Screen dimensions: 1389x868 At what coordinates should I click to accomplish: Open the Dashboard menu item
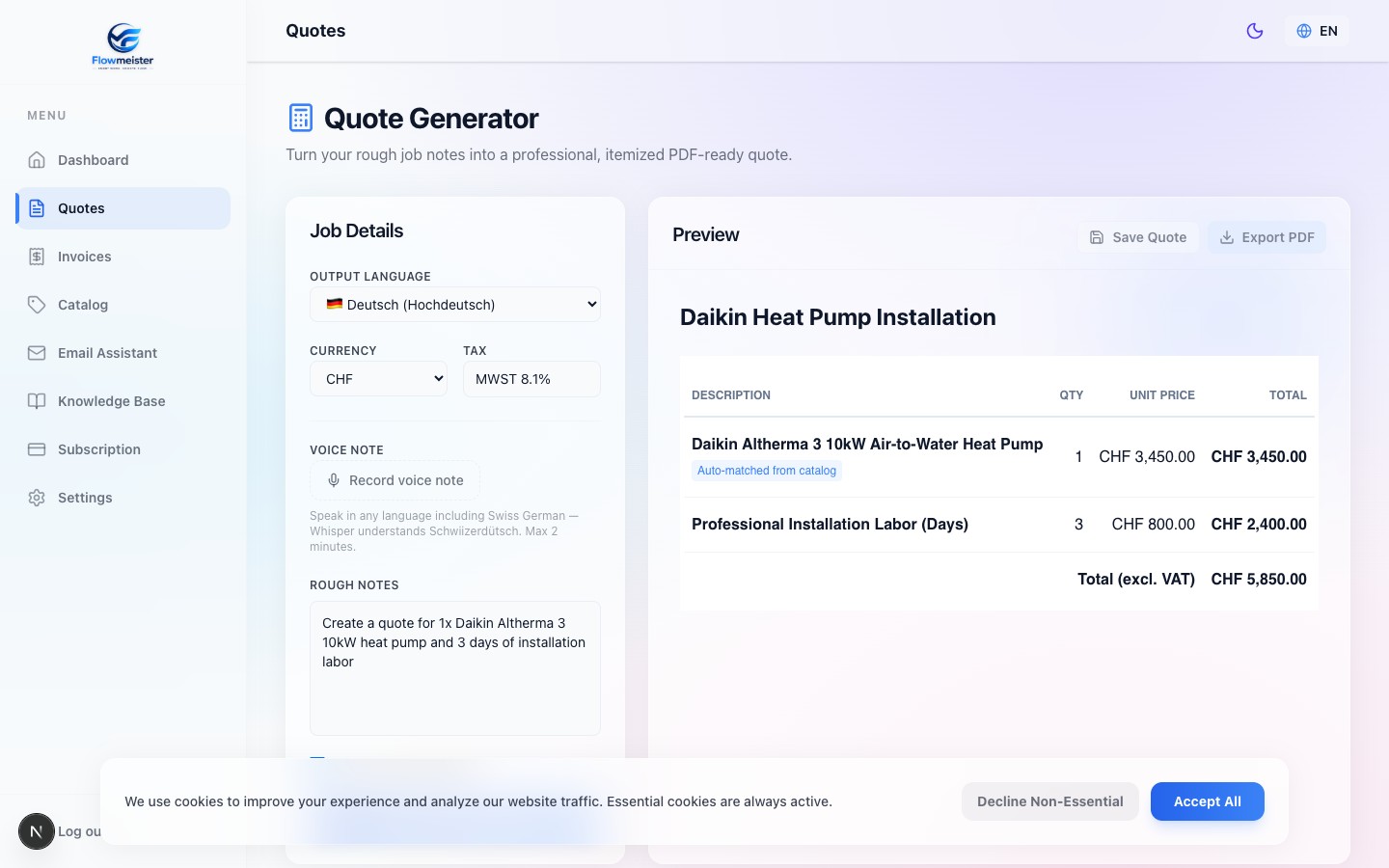tap(123, 160)
